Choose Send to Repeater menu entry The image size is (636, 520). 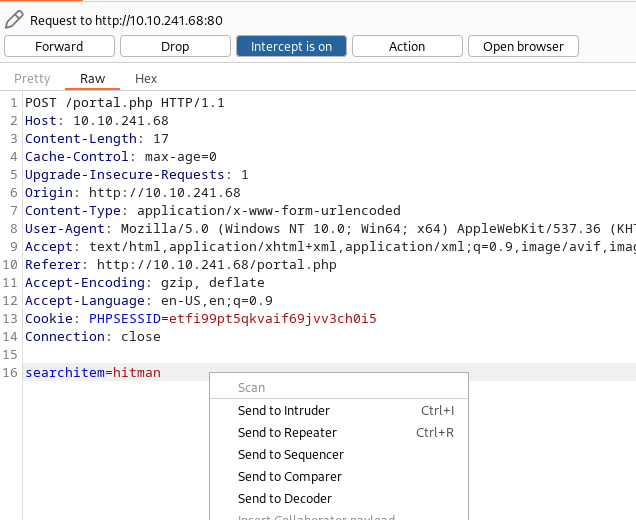[287, 433]
